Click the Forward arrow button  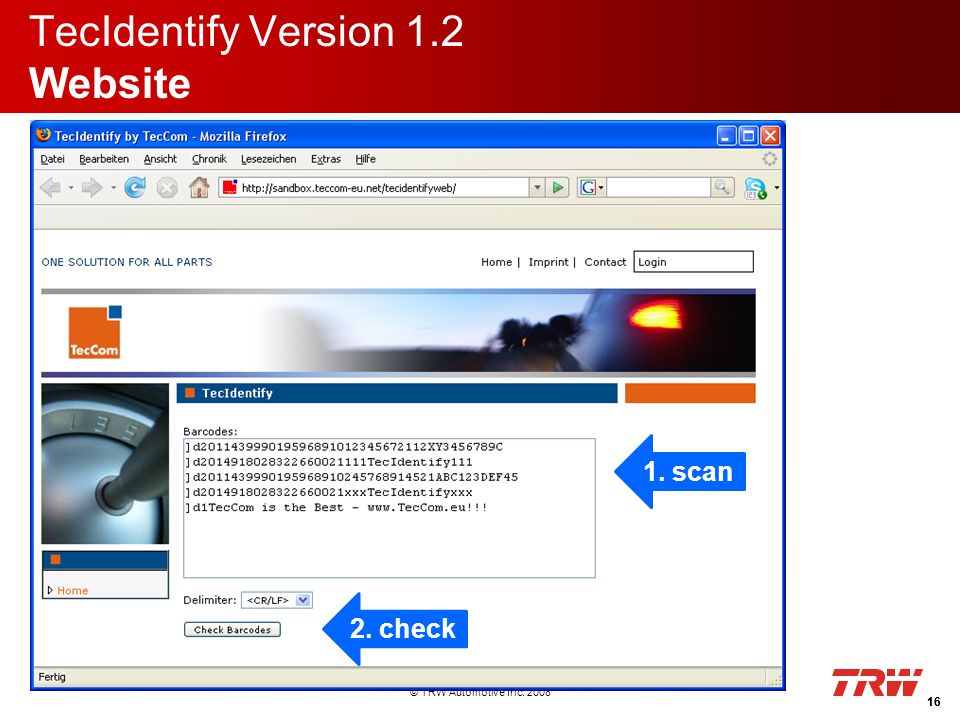tap(92, 187)
